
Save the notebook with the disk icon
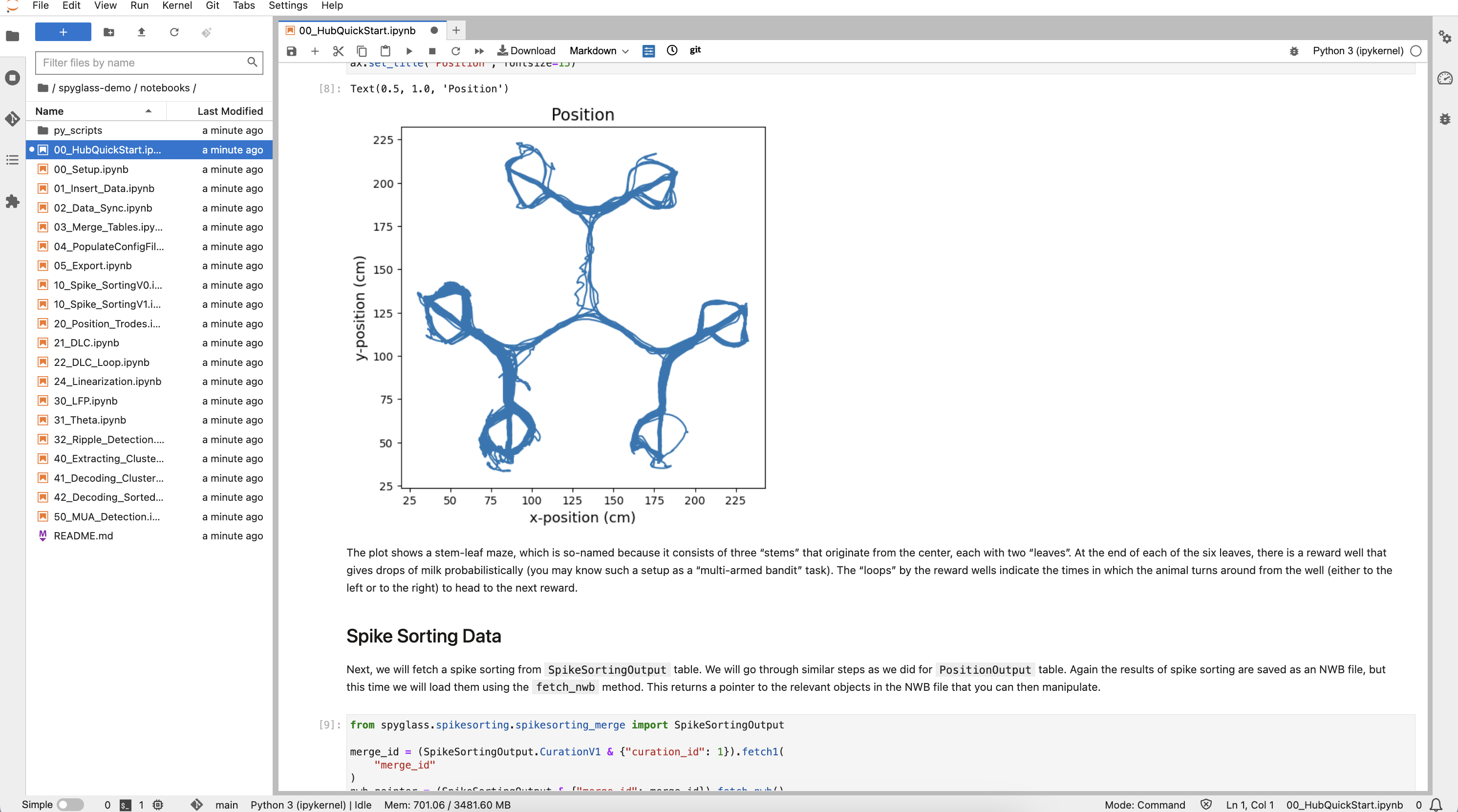pyautogui.click(x=292, y=51)
